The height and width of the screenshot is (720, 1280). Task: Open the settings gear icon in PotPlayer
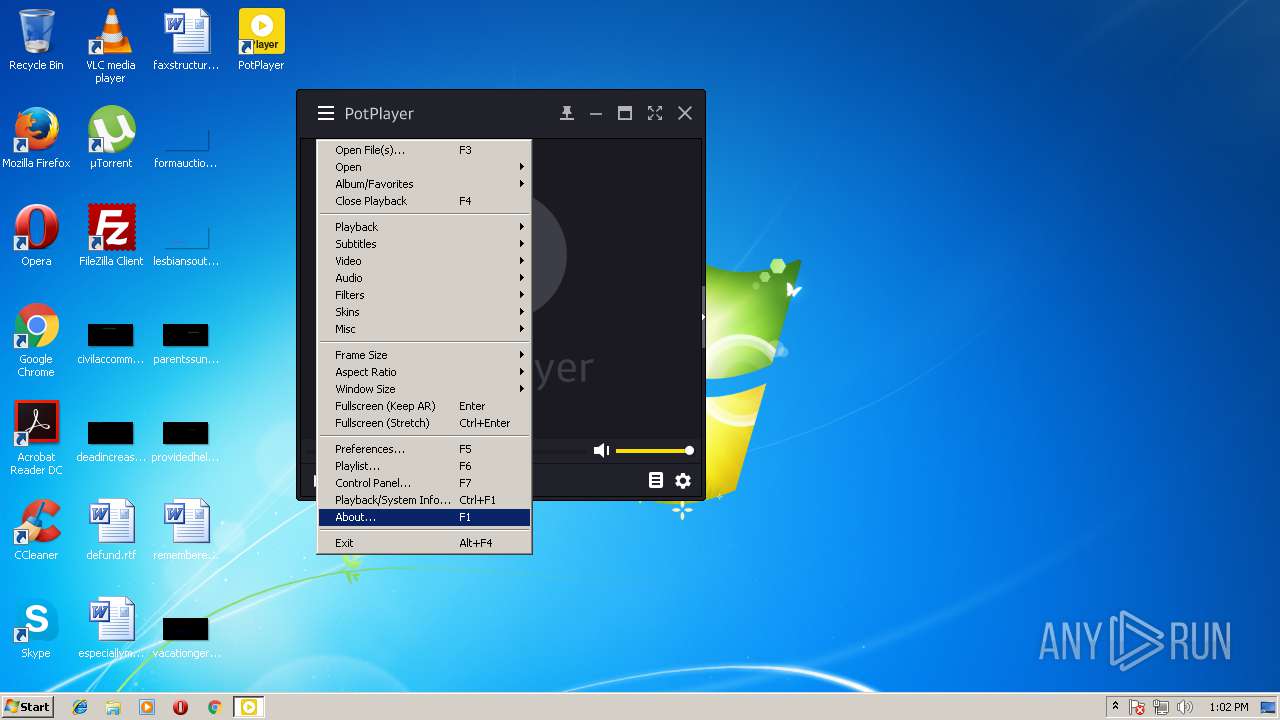(683, 481)
